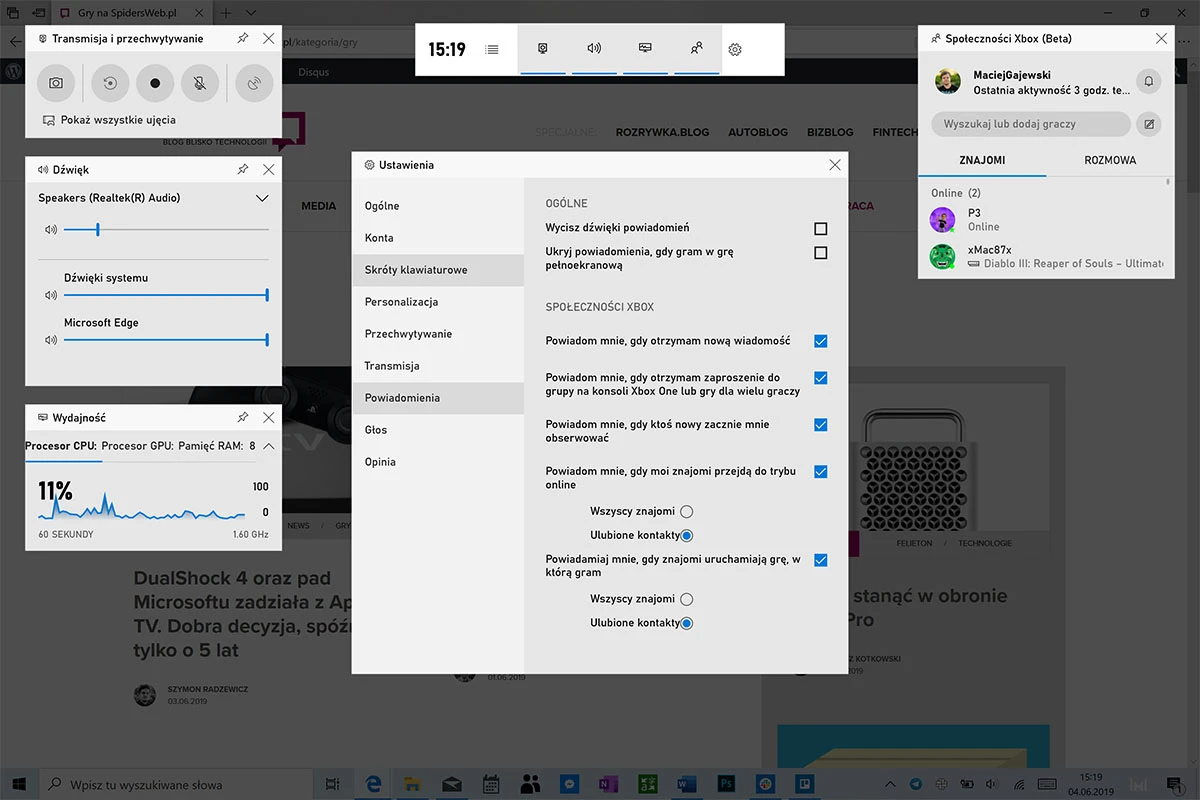The image size is (1200, 800).
Task: Take a screenshot with the camera icon
Action: click(x=56, y=83)
